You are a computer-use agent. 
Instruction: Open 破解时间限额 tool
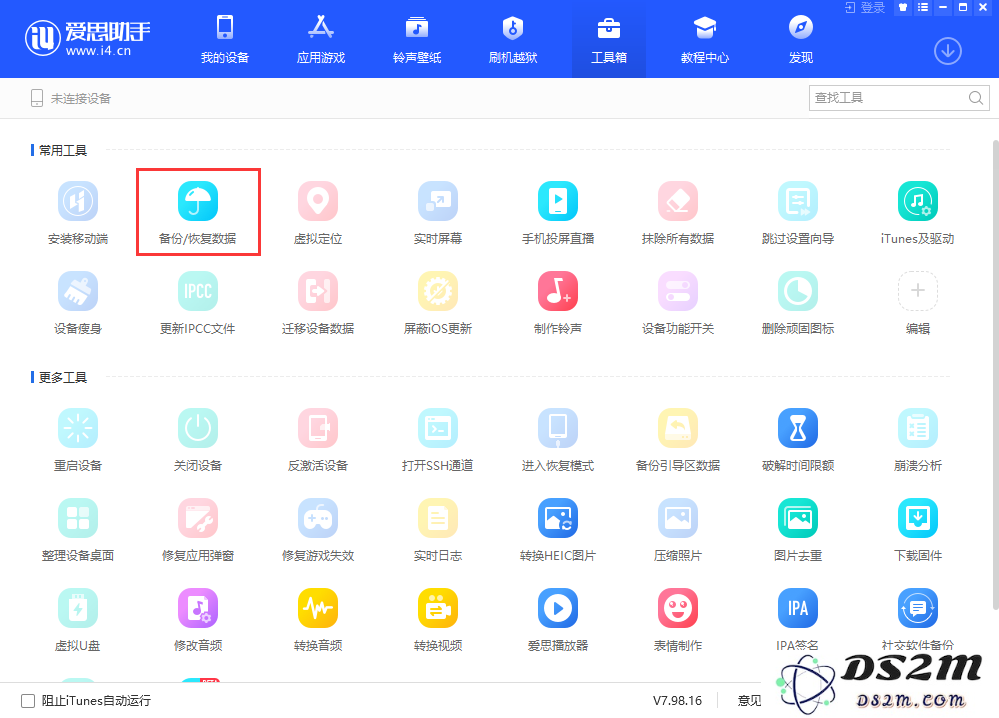[x=798, y=440]
